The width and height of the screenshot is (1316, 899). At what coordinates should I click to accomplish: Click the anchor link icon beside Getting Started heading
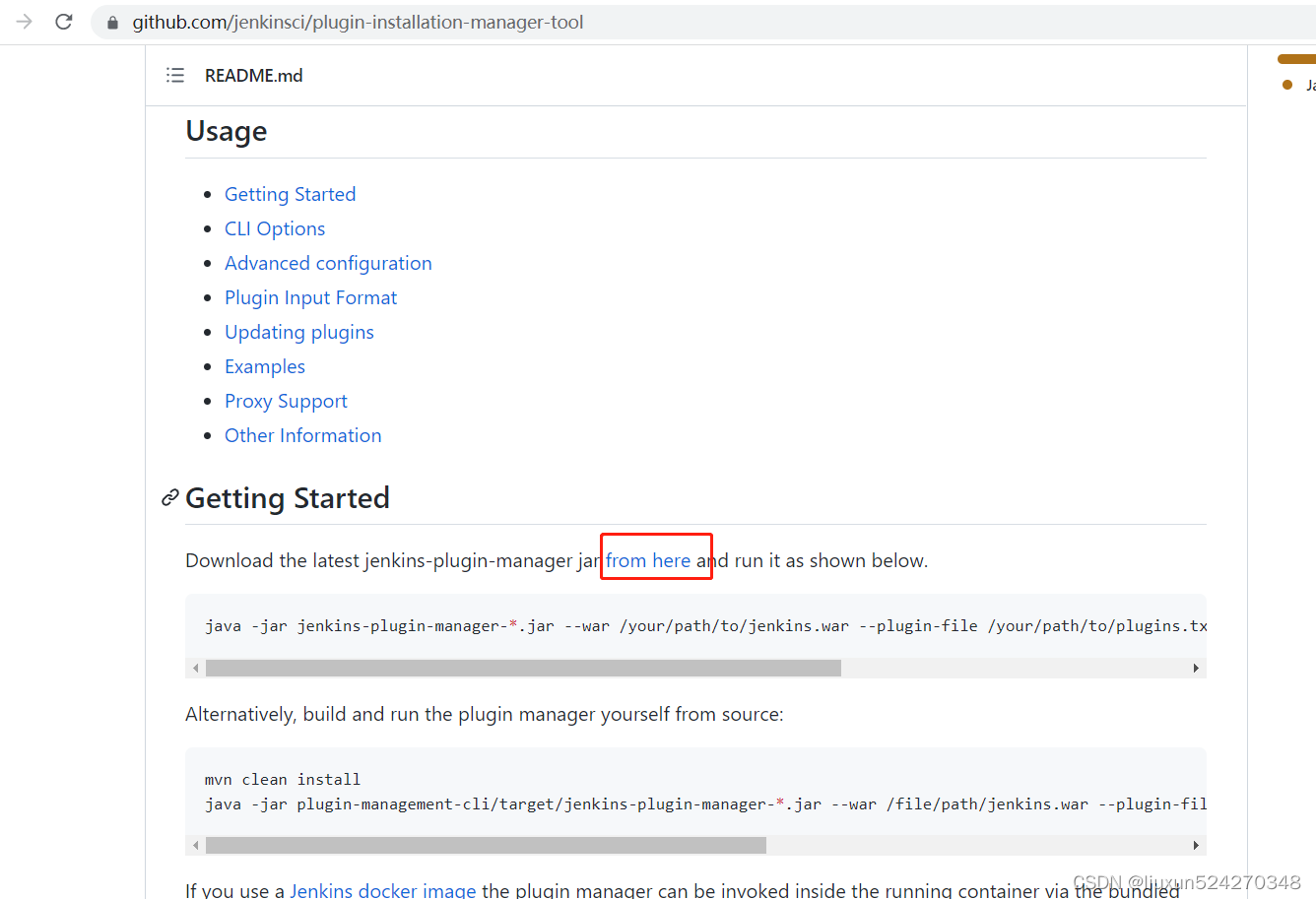tap(169, 498)
